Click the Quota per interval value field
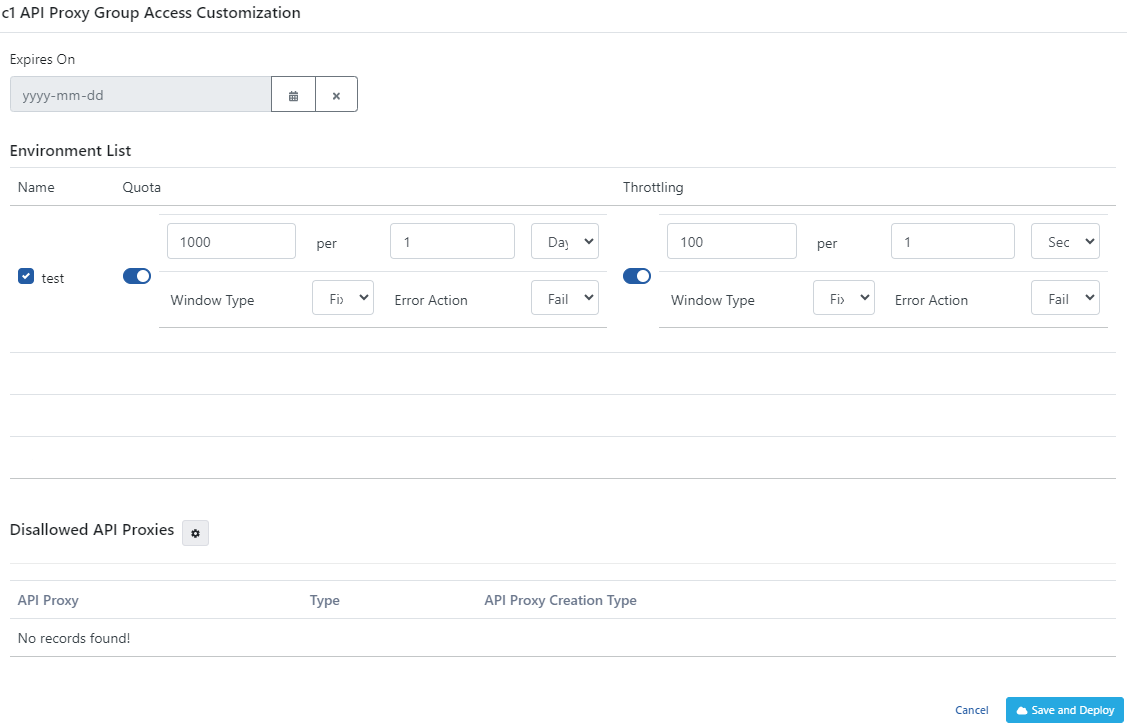Screen dimensions: 1127x725 452,241
